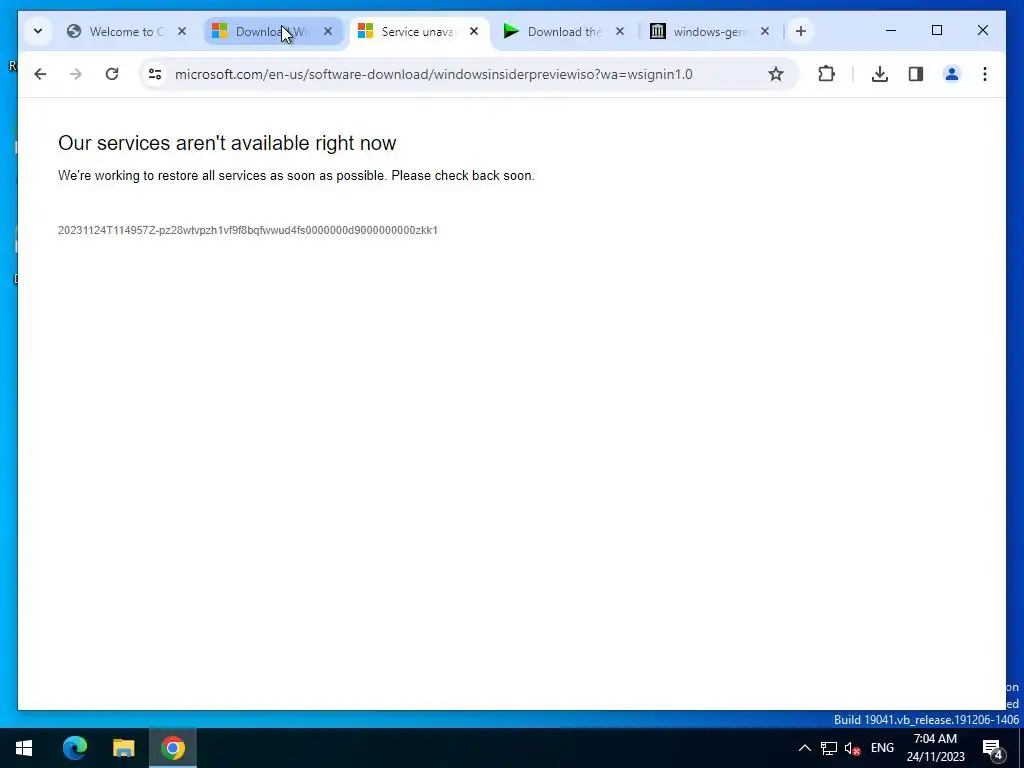This screenshot has height=768, width=1024.
Task: Open the muted volume tray icon
Action: point(852,748)
